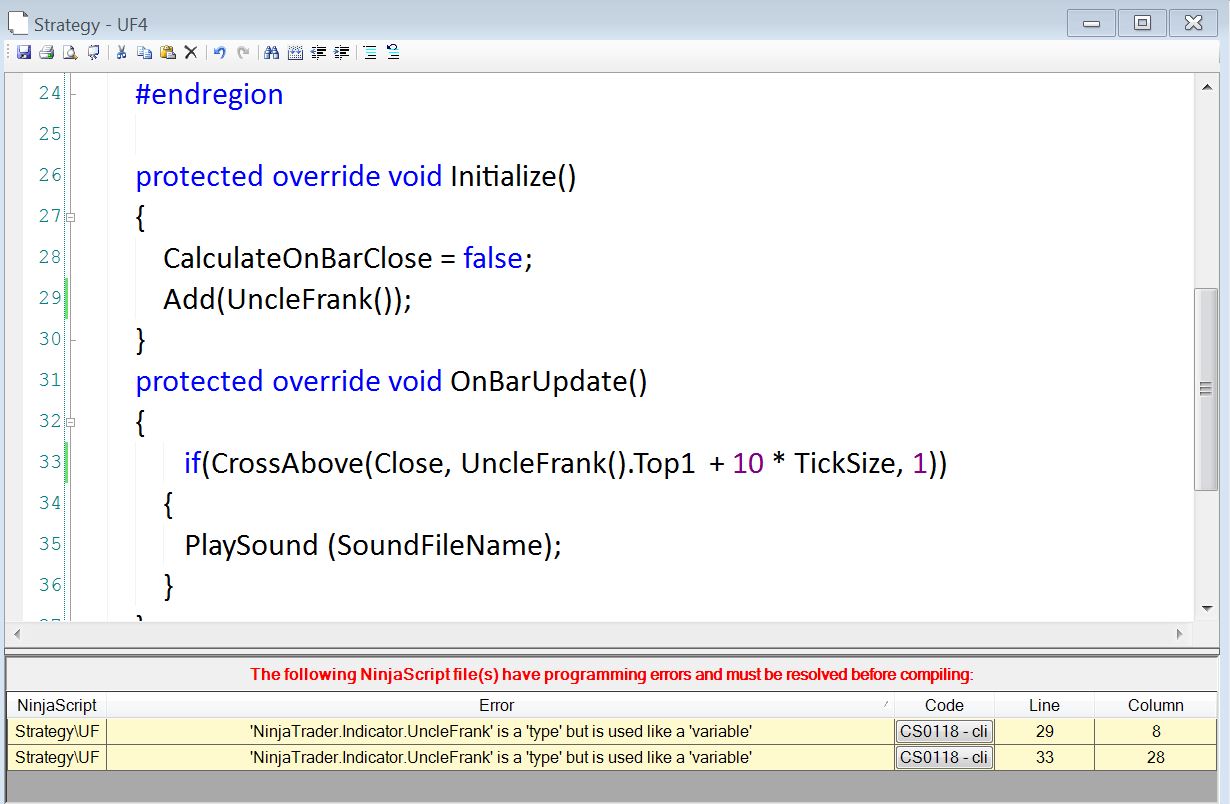Click the Column header in the error grid
Image resolution: width=1230 pixels, height=804 pixels.
click(x=1156, y=705)
